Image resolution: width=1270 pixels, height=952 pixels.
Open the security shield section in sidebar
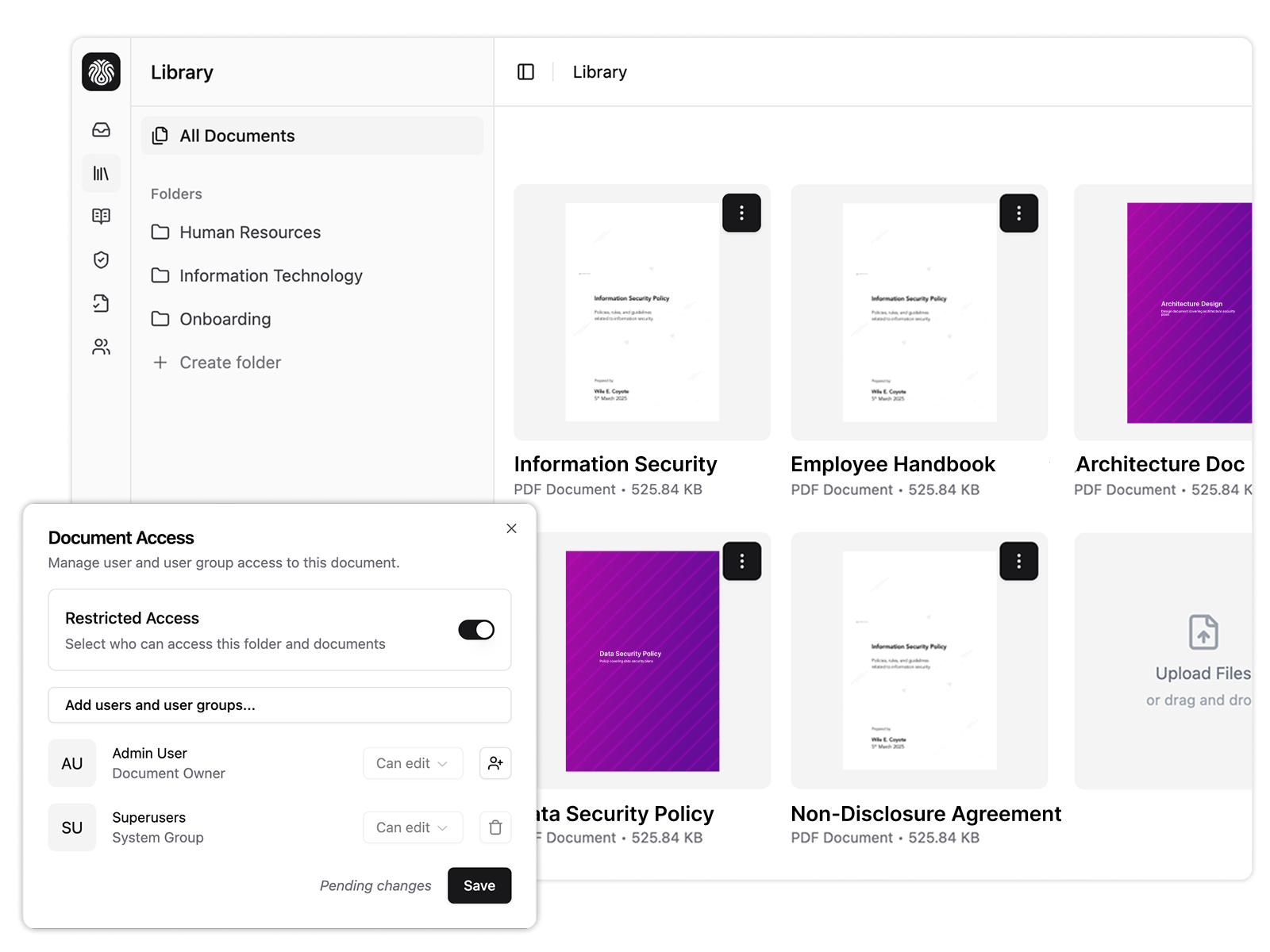[x=101, y=261]
